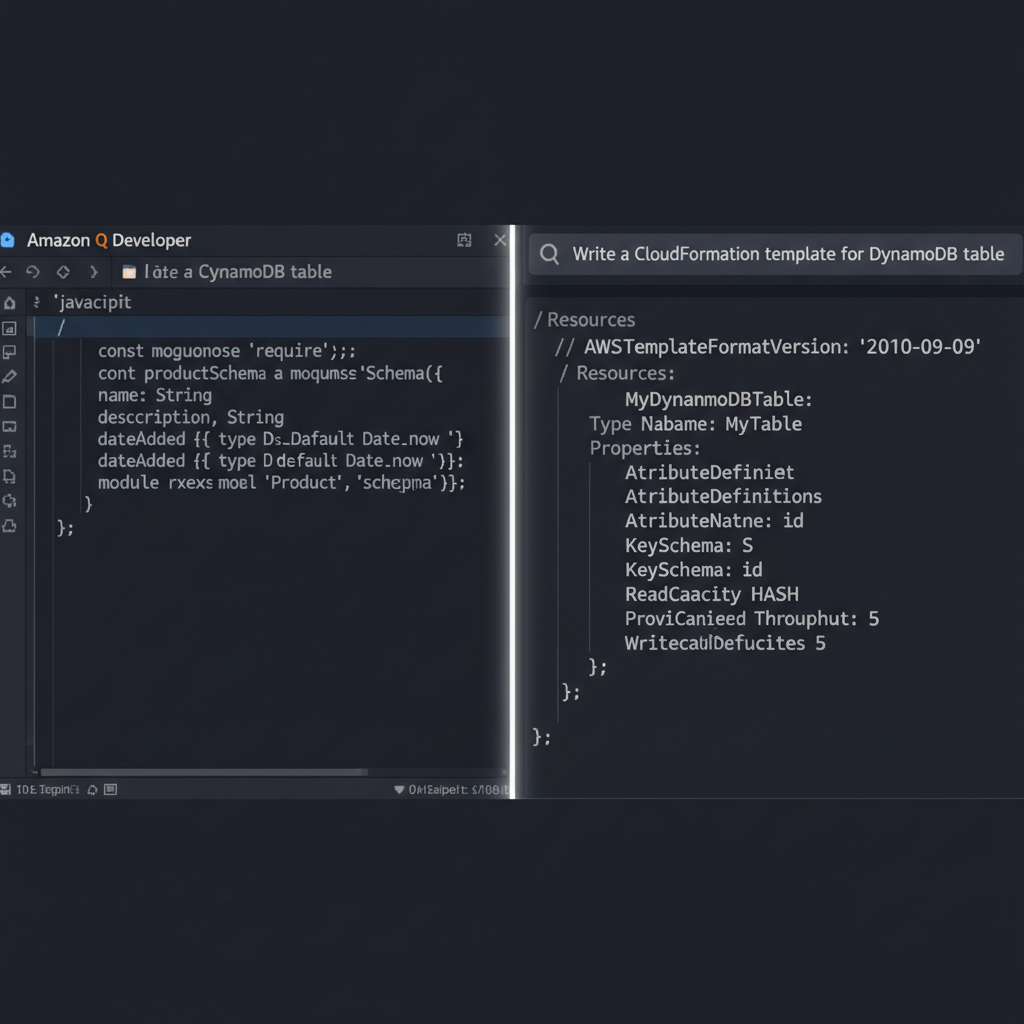Open the window layout icon in sidebar

tap(9, 426)
